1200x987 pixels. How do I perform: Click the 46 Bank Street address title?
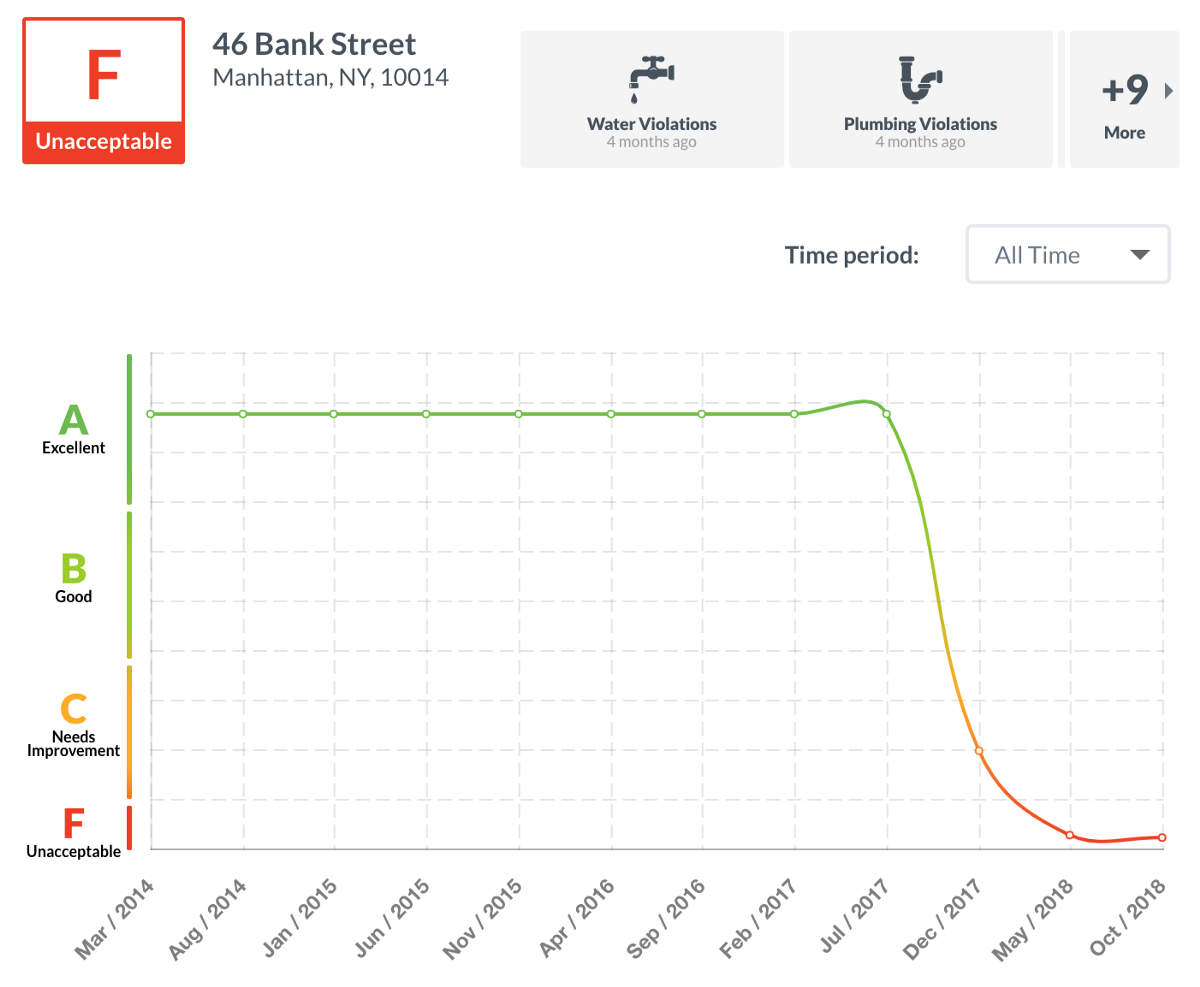314,44
